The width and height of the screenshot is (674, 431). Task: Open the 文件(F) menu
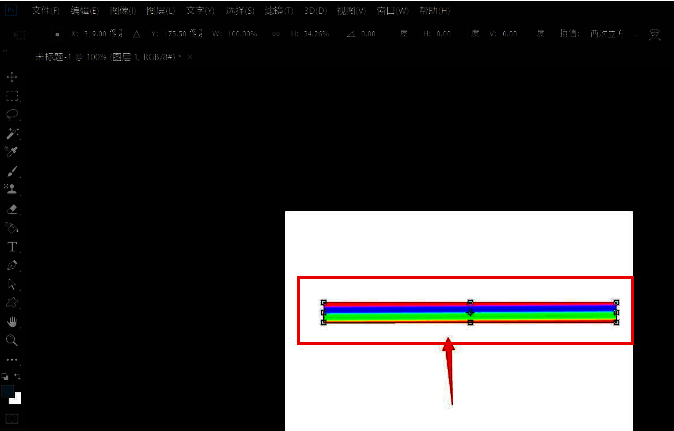45,10
